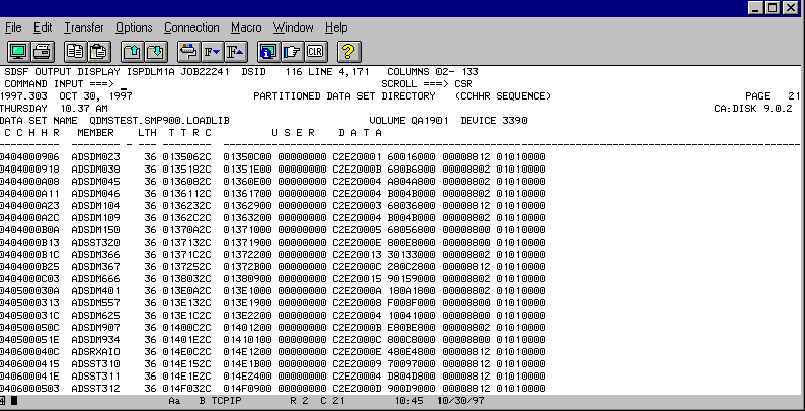Viewport: 805px width, 411px height.
Task: Click the U S E R D A T A header
Action: [x=327, y=133]
